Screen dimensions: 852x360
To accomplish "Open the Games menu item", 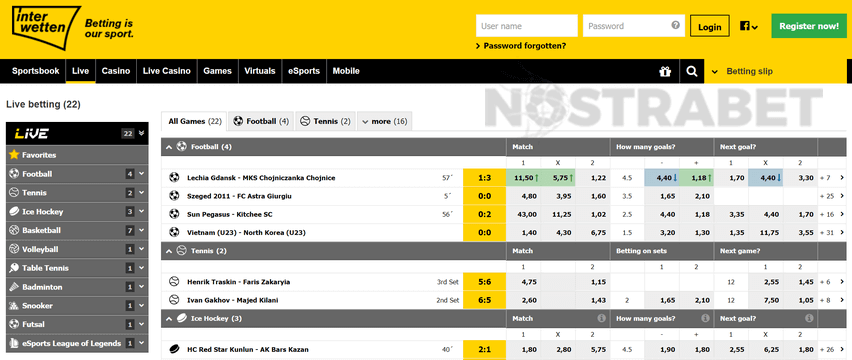I will tap(217, 71).
